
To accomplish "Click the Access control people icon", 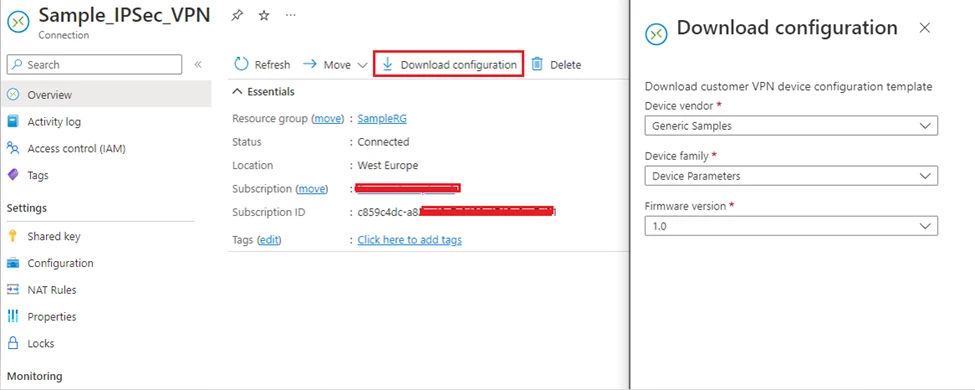I will (x=13, y=148).
